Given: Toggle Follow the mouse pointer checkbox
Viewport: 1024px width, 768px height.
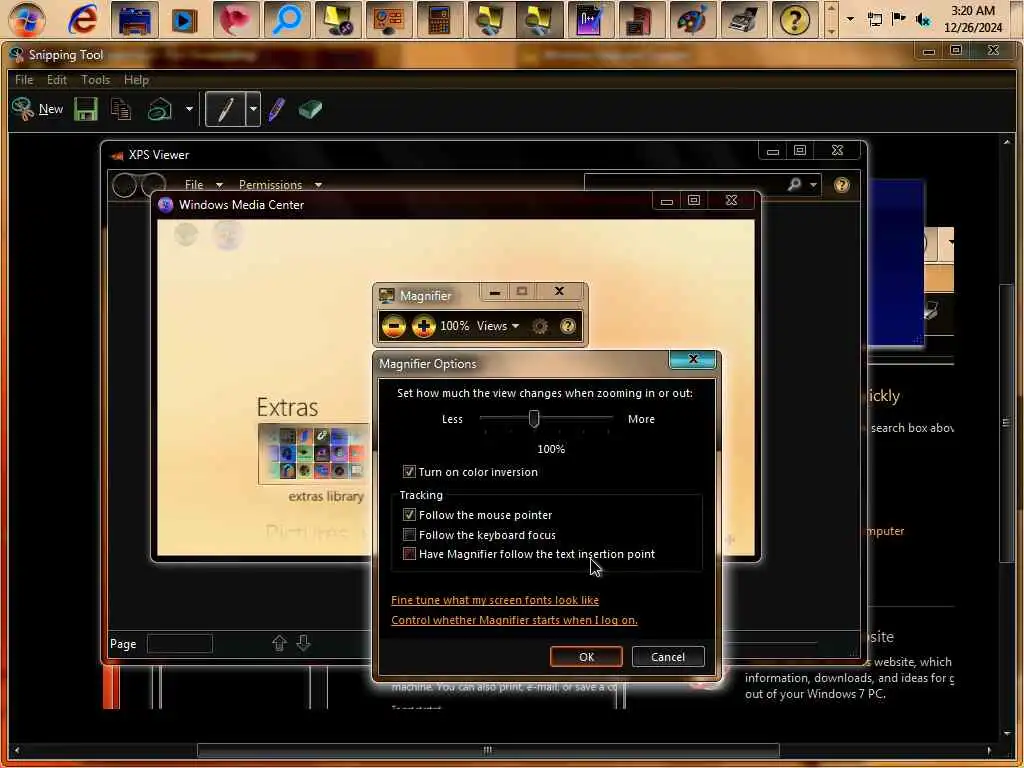Looking at the screenshot, I should [x=409, y=515].
